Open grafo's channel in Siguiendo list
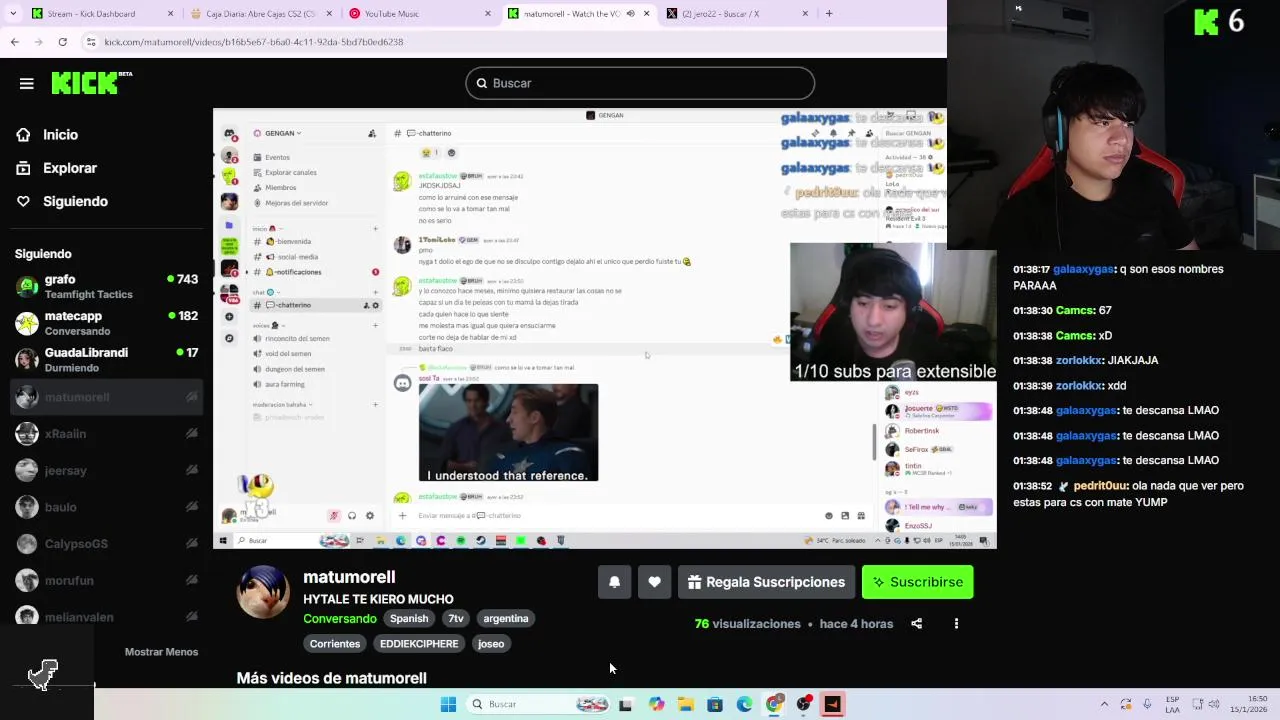This screenshot has width=1280, height=720. 106,286
